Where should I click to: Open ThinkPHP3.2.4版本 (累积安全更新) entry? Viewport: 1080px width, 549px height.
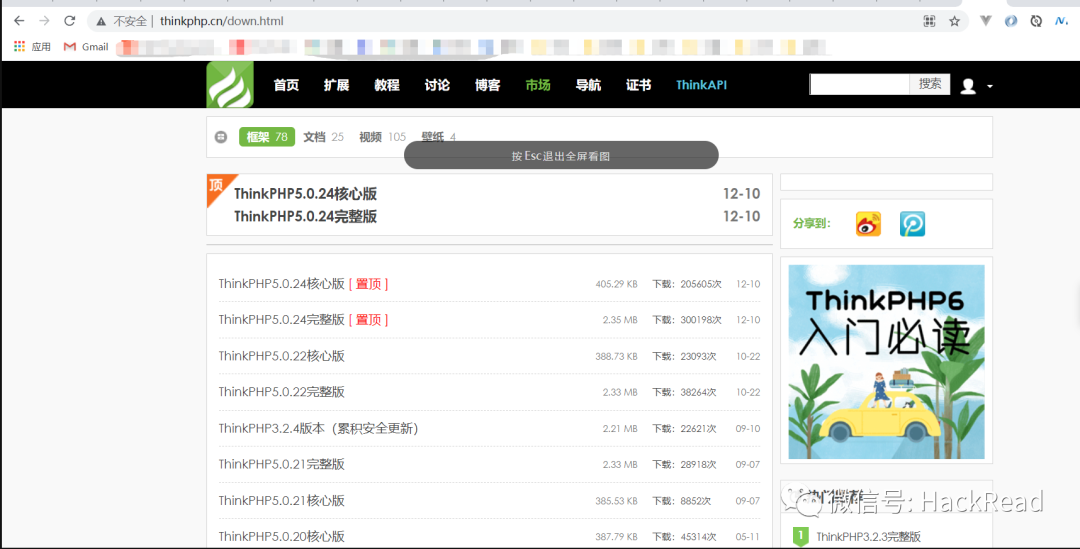click(318, 428)
